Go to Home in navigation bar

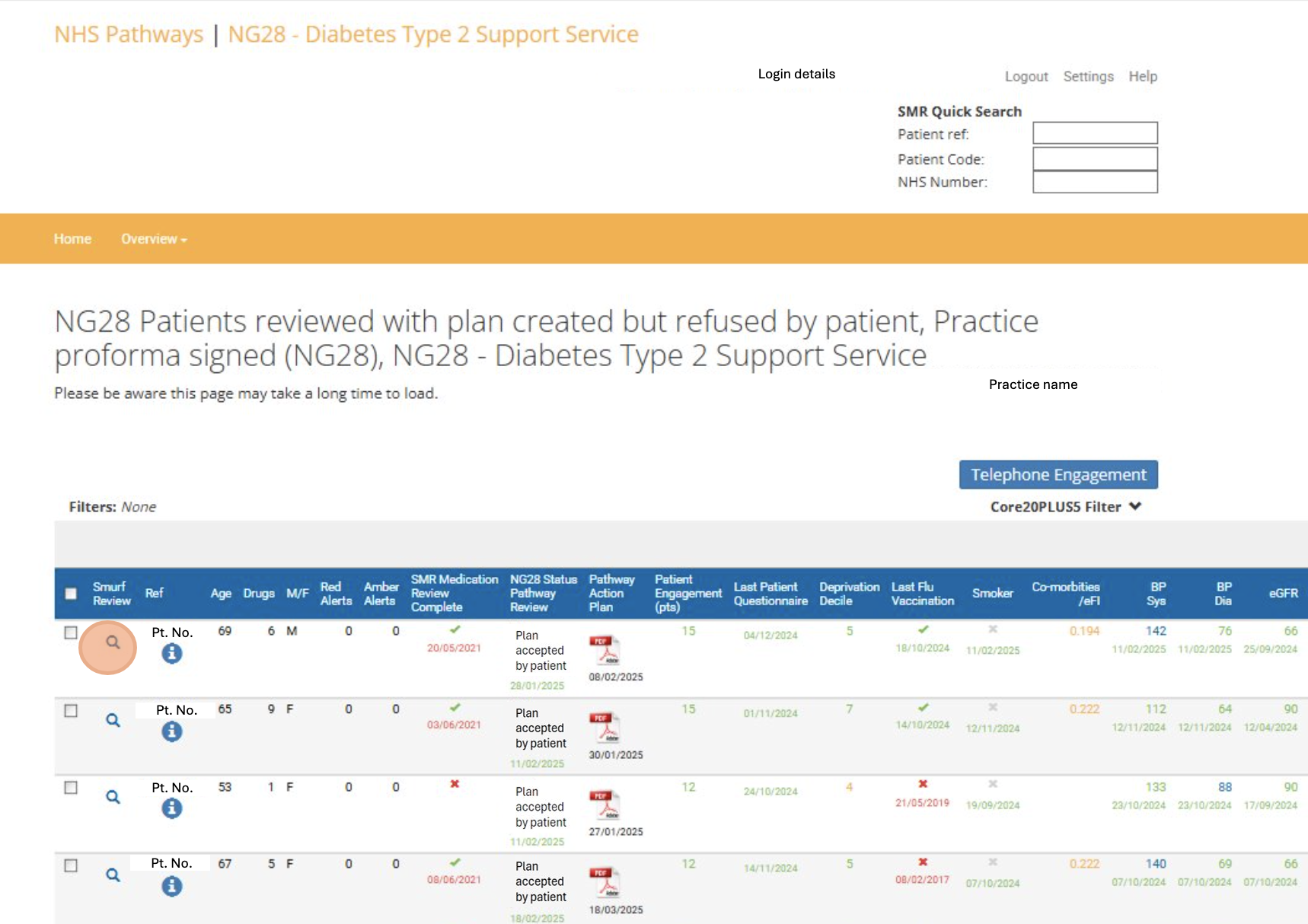(72, 239)
